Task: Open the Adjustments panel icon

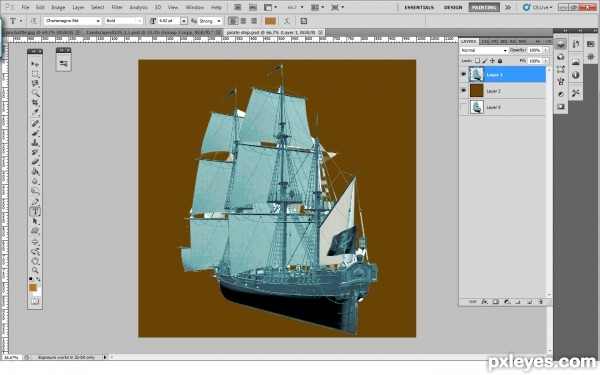Action: point(561,94)
